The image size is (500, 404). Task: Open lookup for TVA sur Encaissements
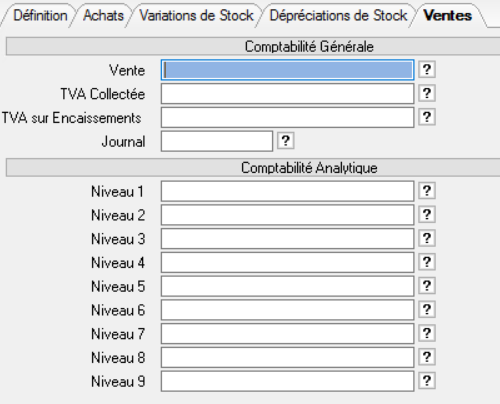427,117
